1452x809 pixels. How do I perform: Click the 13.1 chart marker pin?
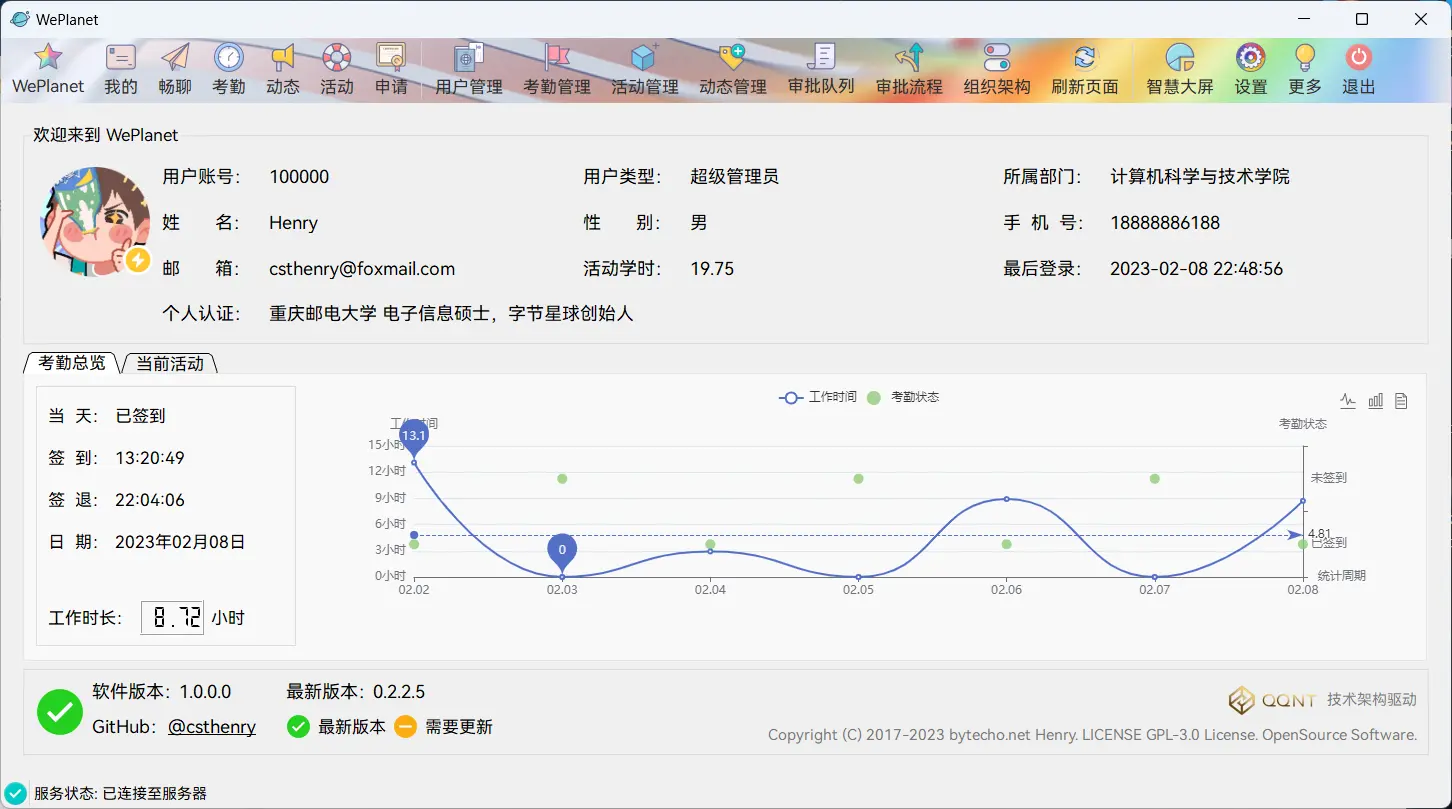tap(414, 436)
